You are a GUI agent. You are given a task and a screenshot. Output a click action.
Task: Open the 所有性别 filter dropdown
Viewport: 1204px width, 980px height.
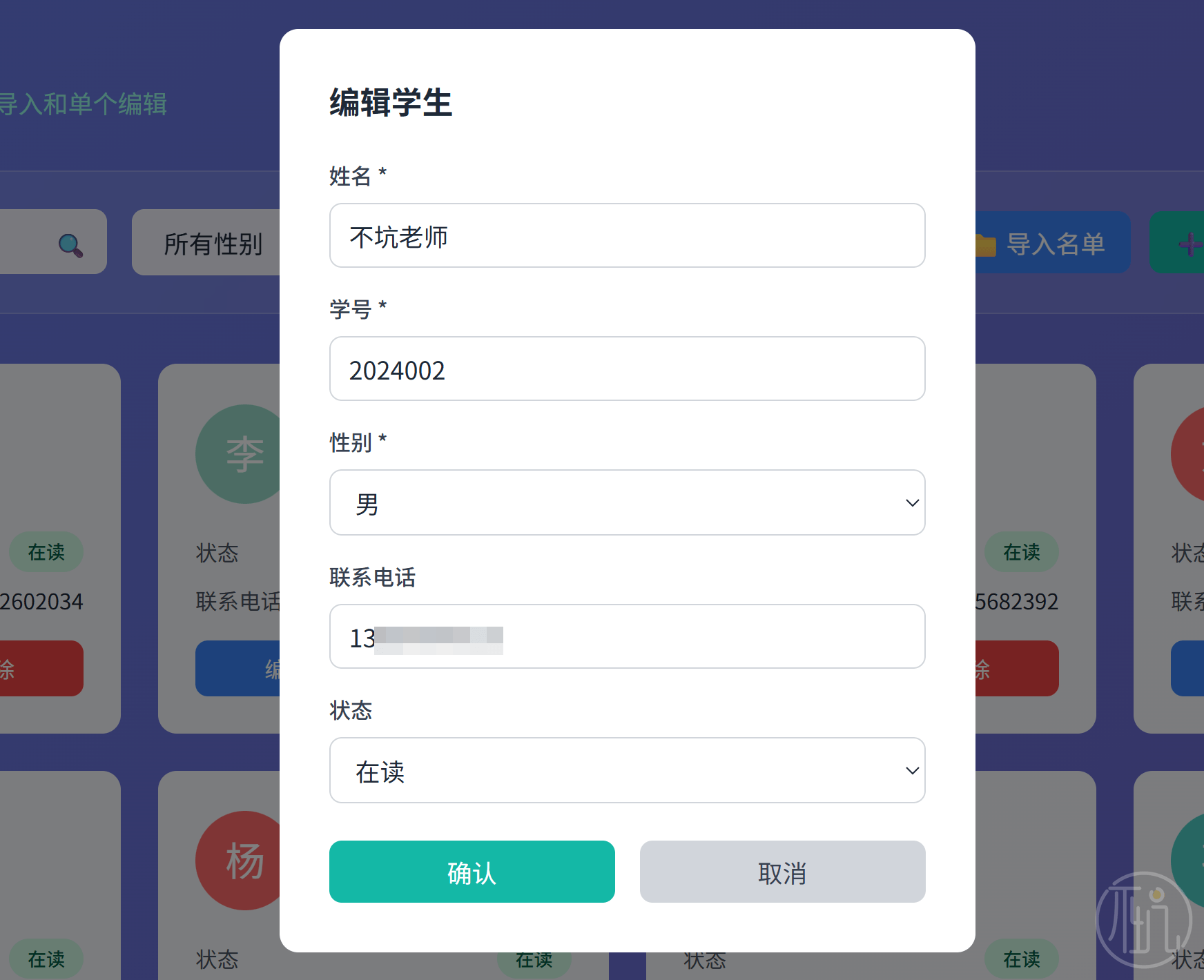[207, 244]
